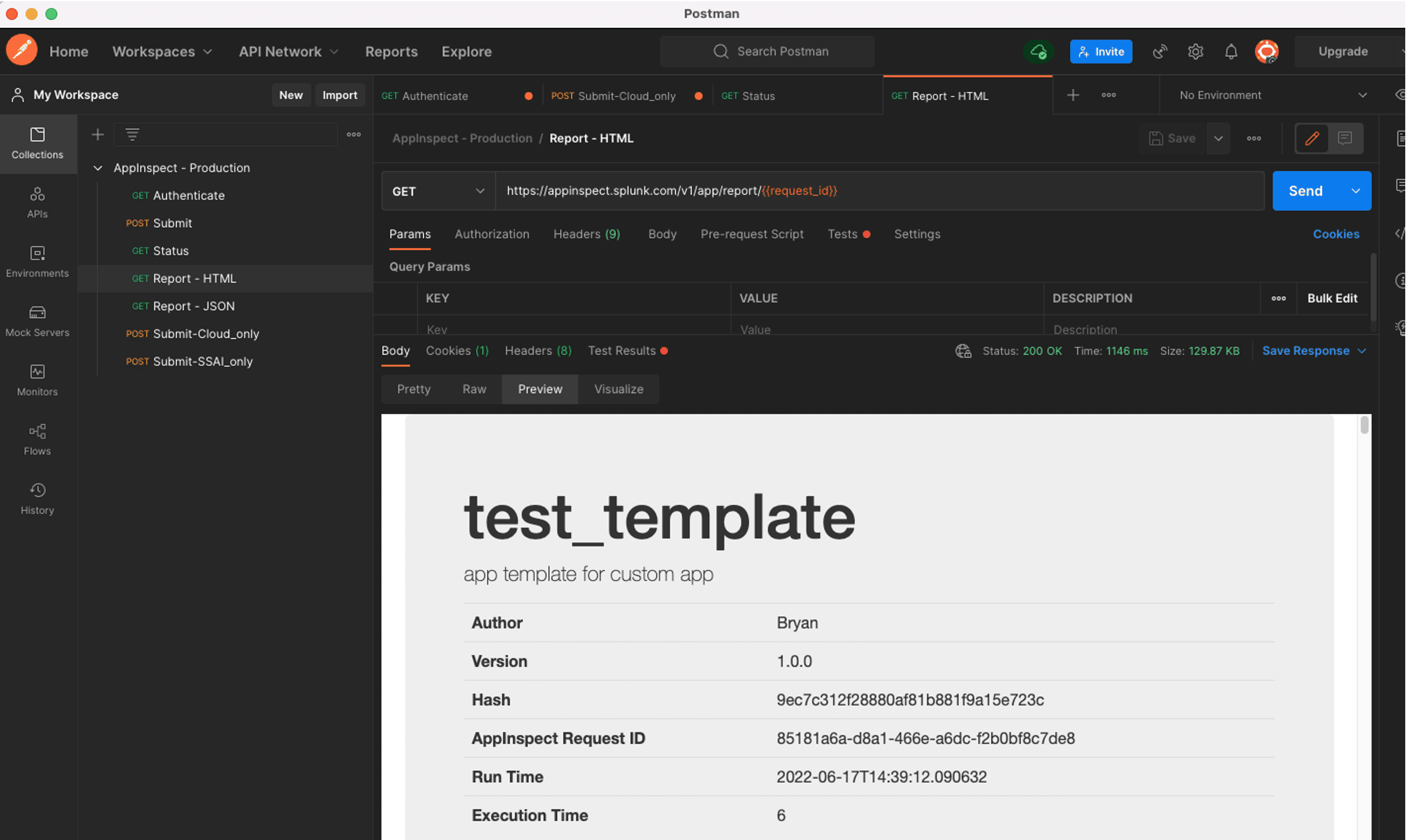Open the GET method dropdown
1407x840 pixels.
click(438, 191)
